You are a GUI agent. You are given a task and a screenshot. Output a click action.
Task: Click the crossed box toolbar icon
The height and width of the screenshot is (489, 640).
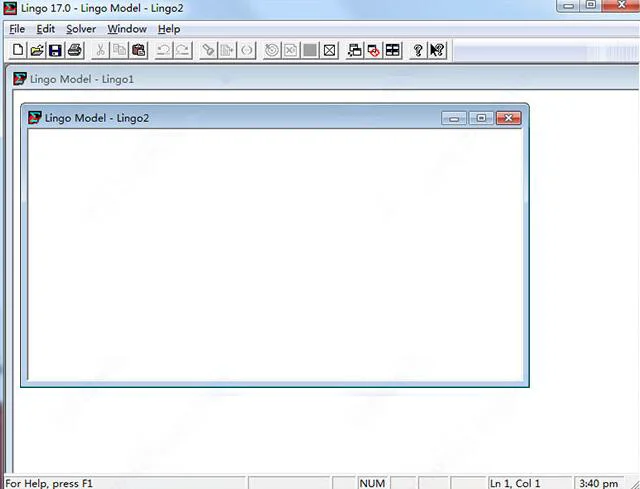point(329,50)
